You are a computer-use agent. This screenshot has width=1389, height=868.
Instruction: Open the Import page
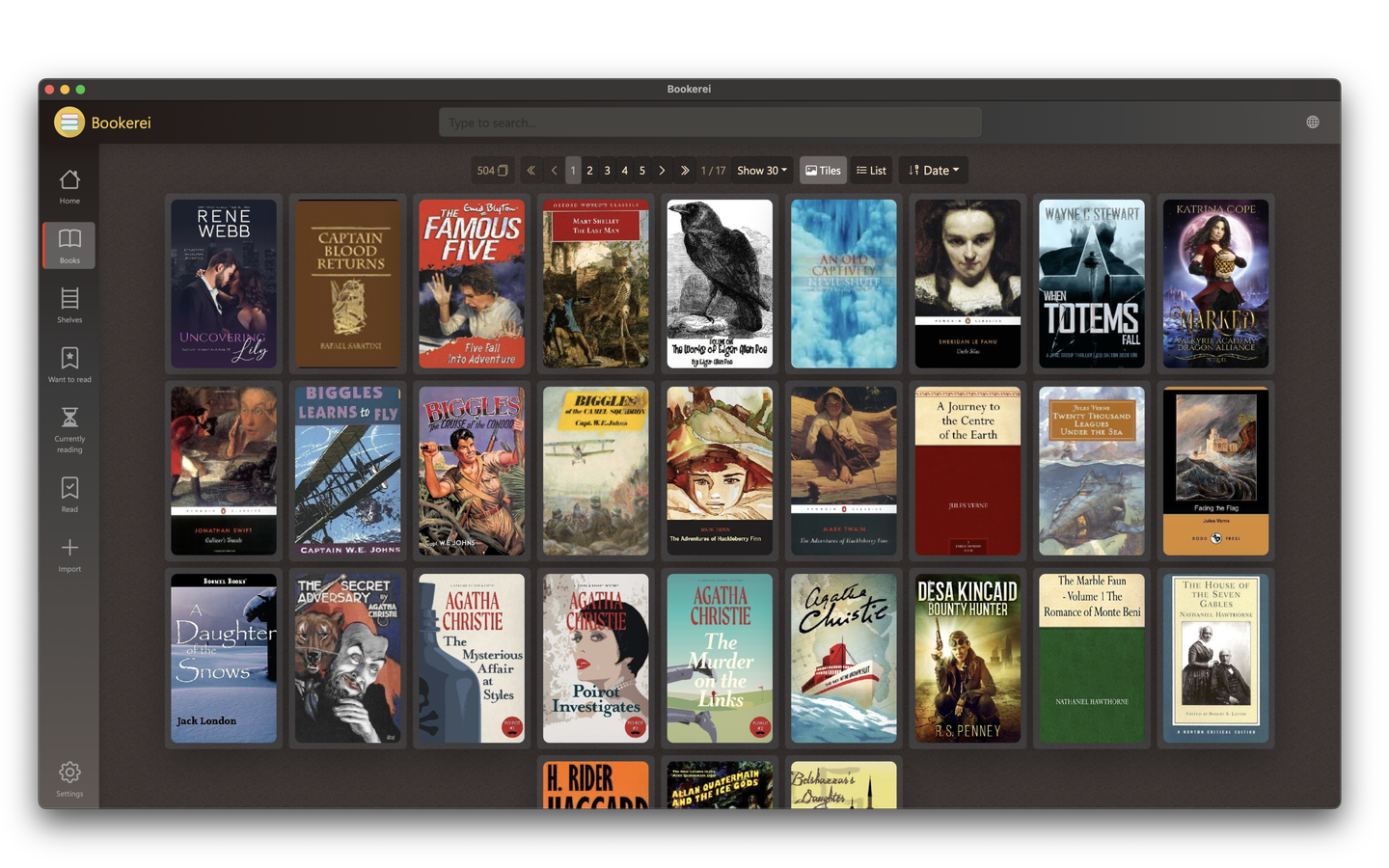point(69,555)
